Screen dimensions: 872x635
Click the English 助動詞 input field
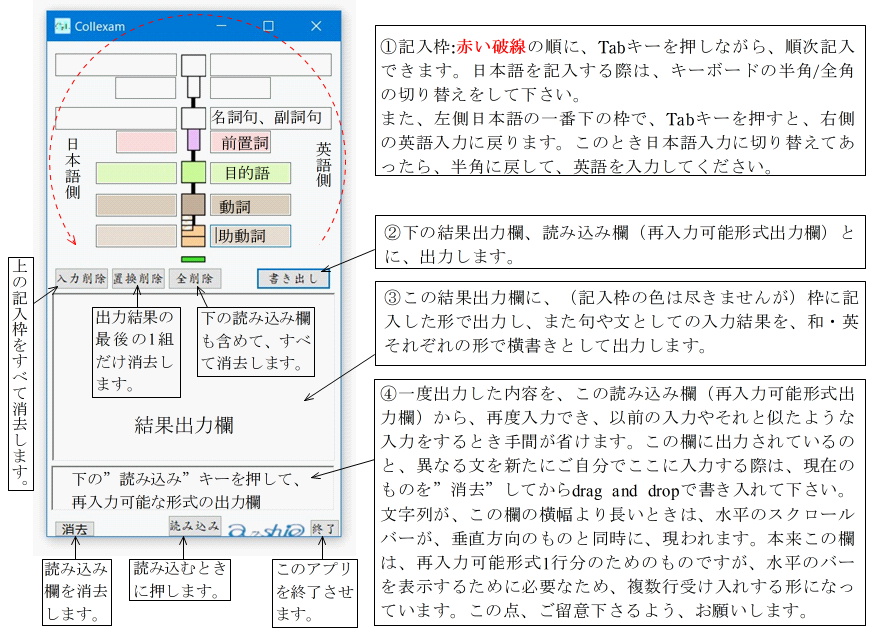pyautogui.click(x=250, y=237)
